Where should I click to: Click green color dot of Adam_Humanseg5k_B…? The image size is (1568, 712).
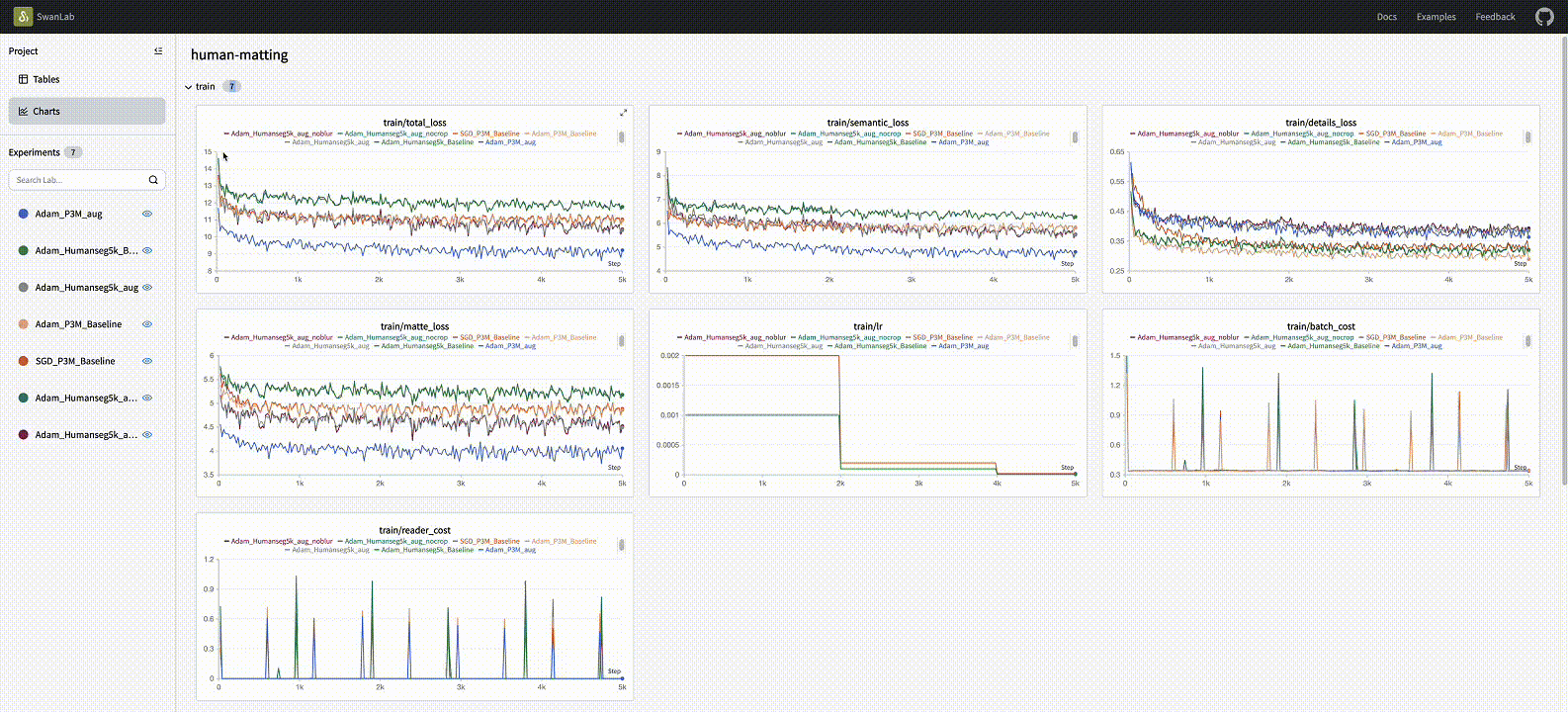coord(24,250)
